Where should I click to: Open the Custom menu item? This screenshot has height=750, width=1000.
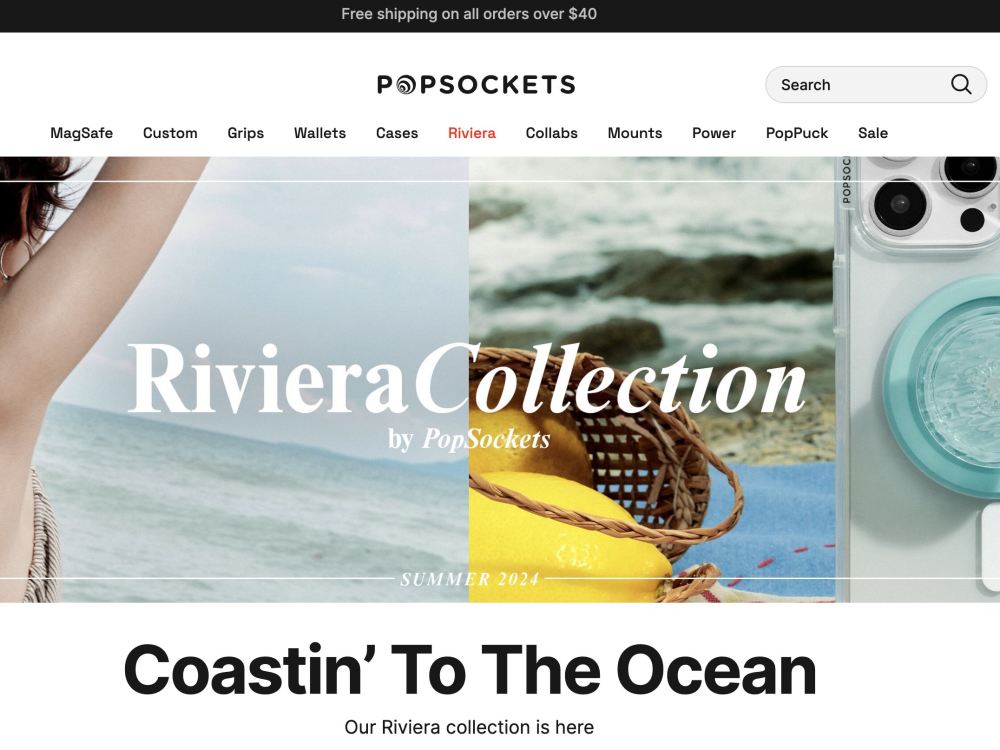tap(170, 133)
